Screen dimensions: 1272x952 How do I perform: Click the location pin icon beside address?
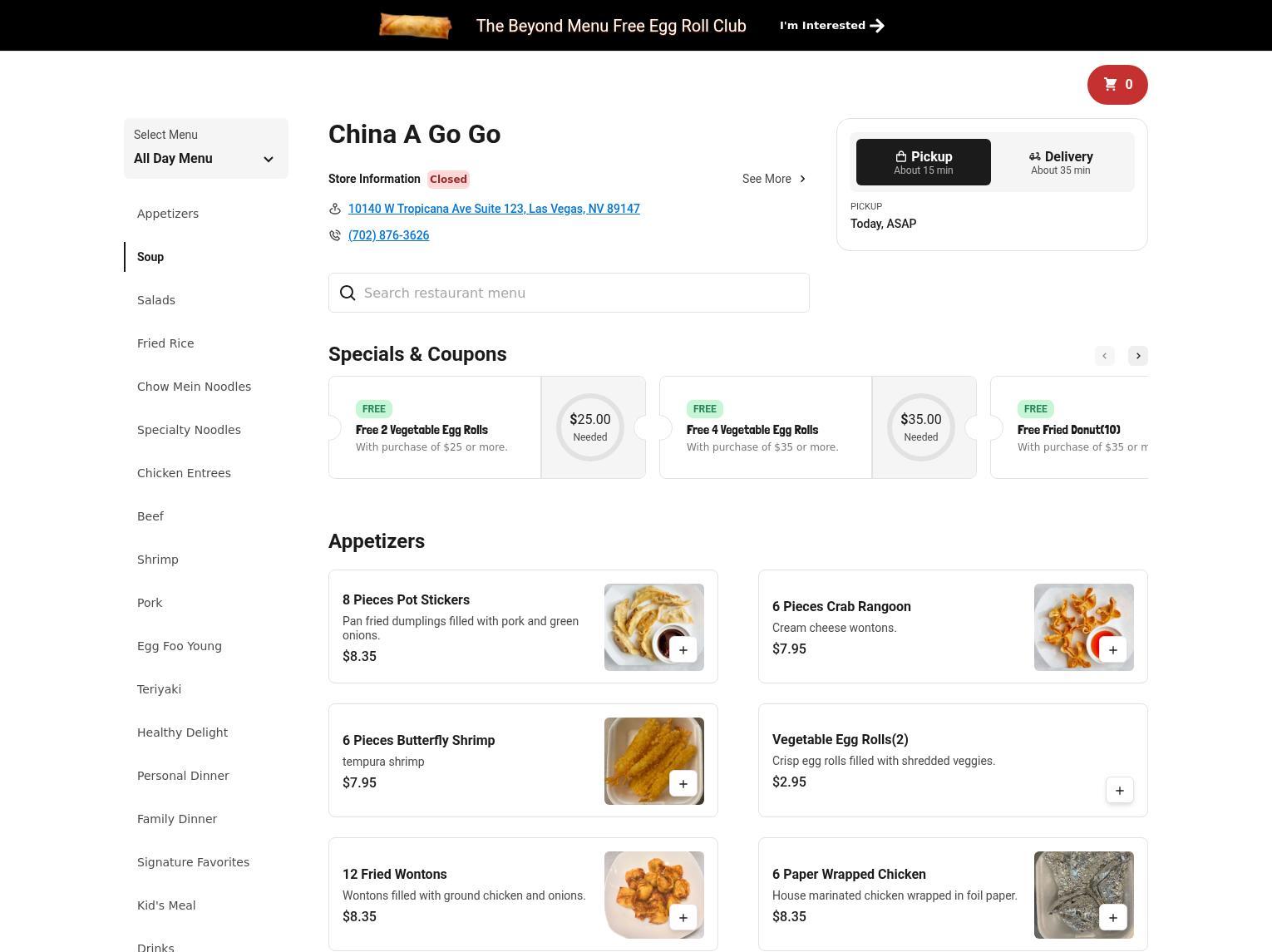[335, 209]
